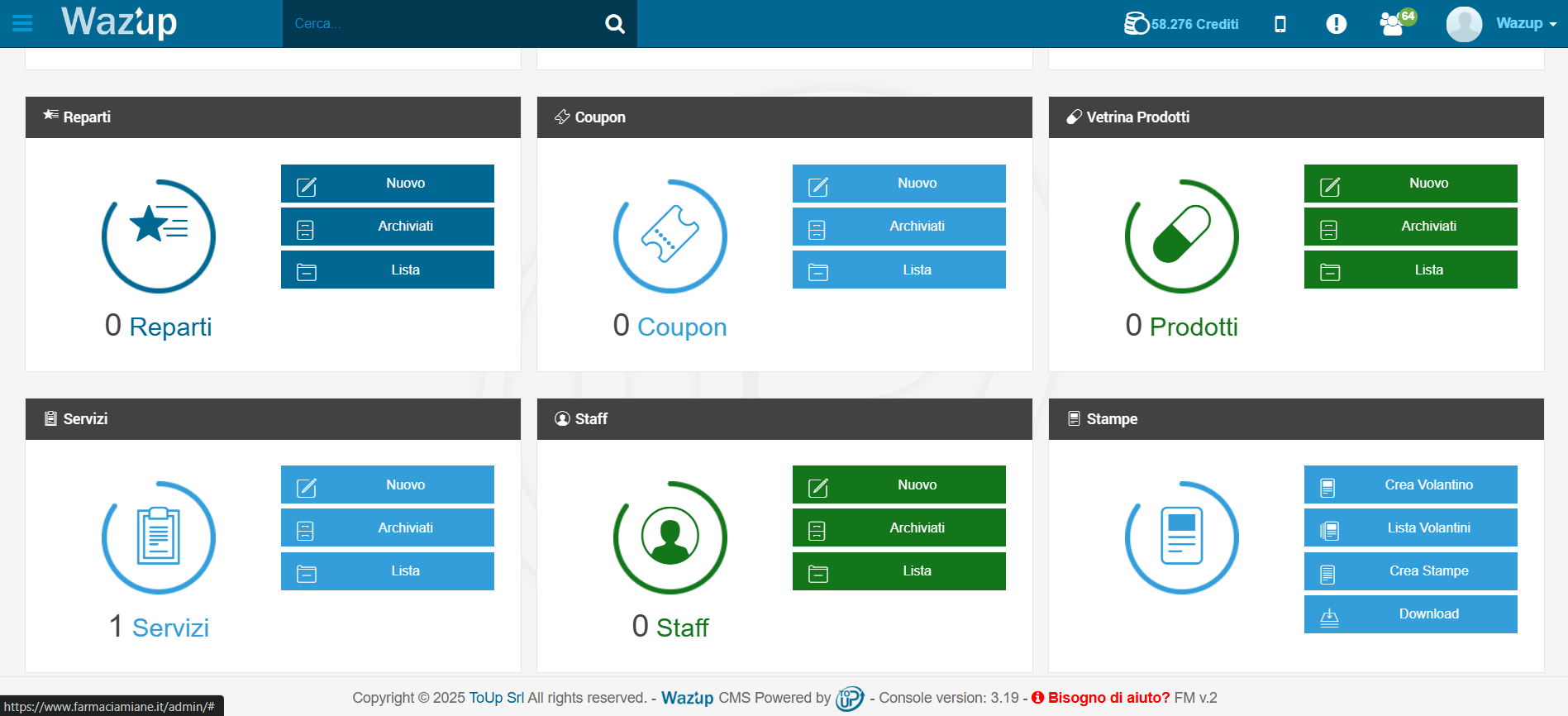
Task: Open the mobile device icon
Action: [x=1280, y=24]
